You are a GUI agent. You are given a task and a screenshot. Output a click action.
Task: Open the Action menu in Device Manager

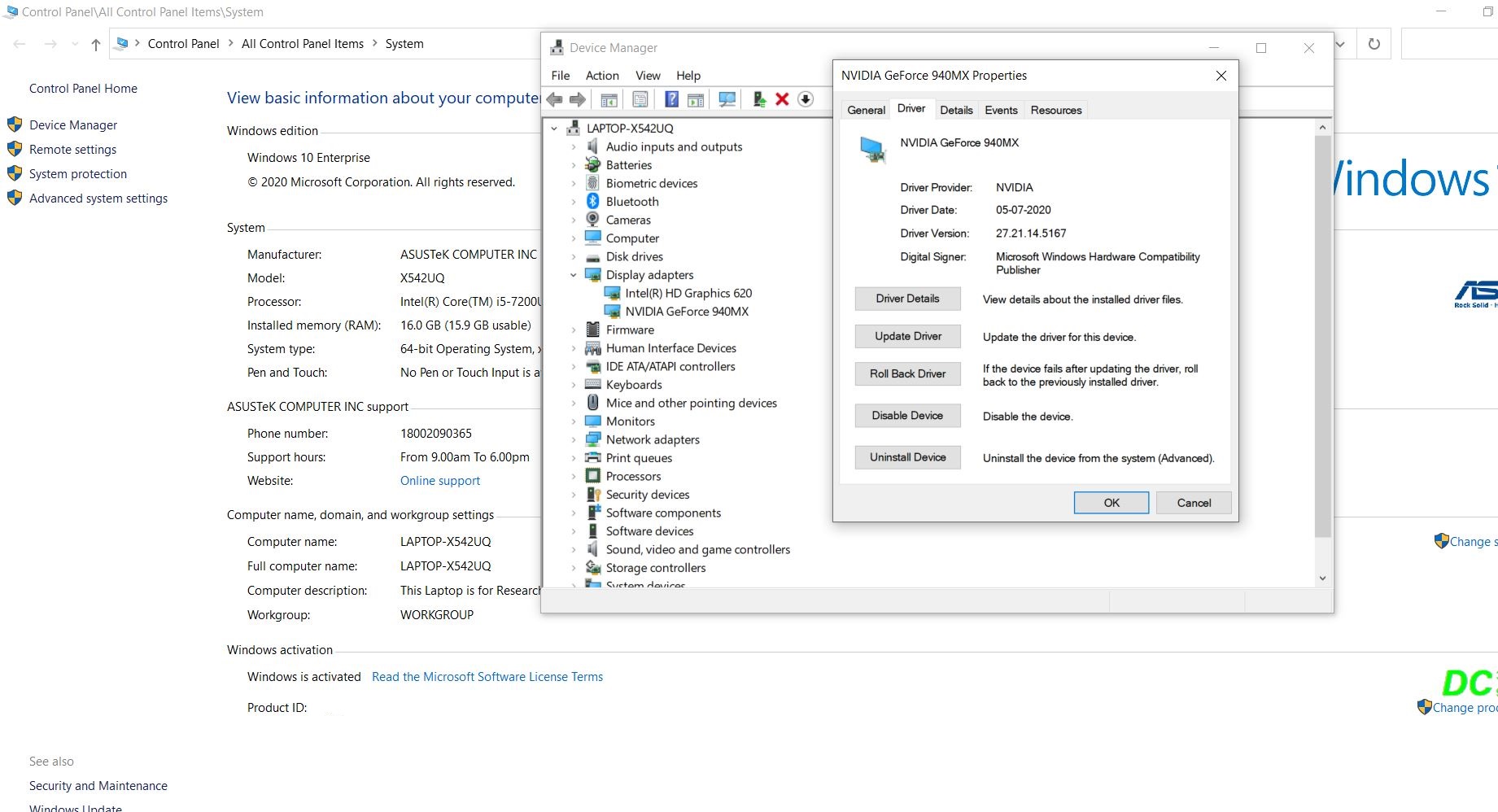(602, 76)
